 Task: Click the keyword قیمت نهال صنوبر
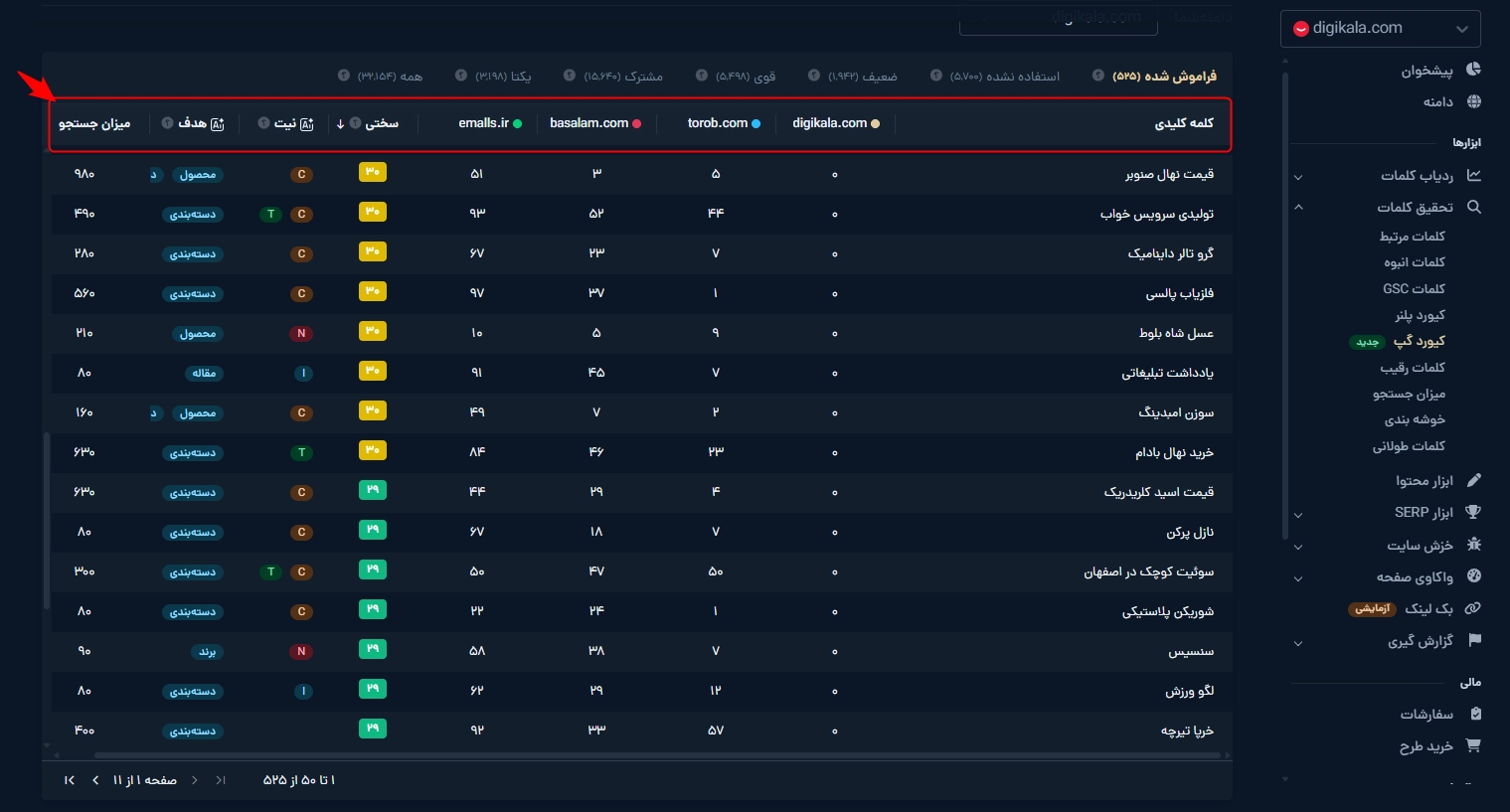pyautogui.click(x=1169, y=174)
